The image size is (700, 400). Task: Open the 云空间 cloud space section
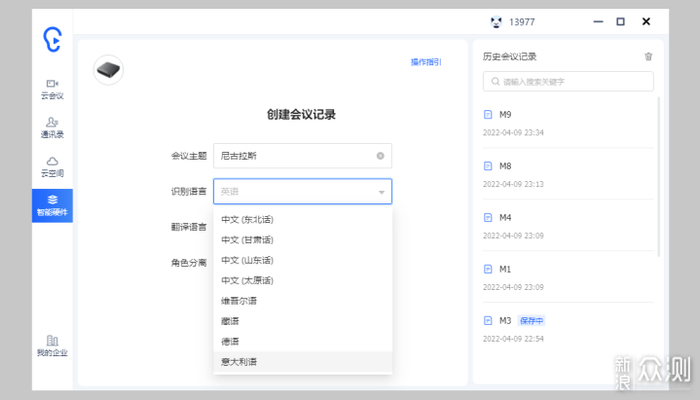tap(52, 167)
